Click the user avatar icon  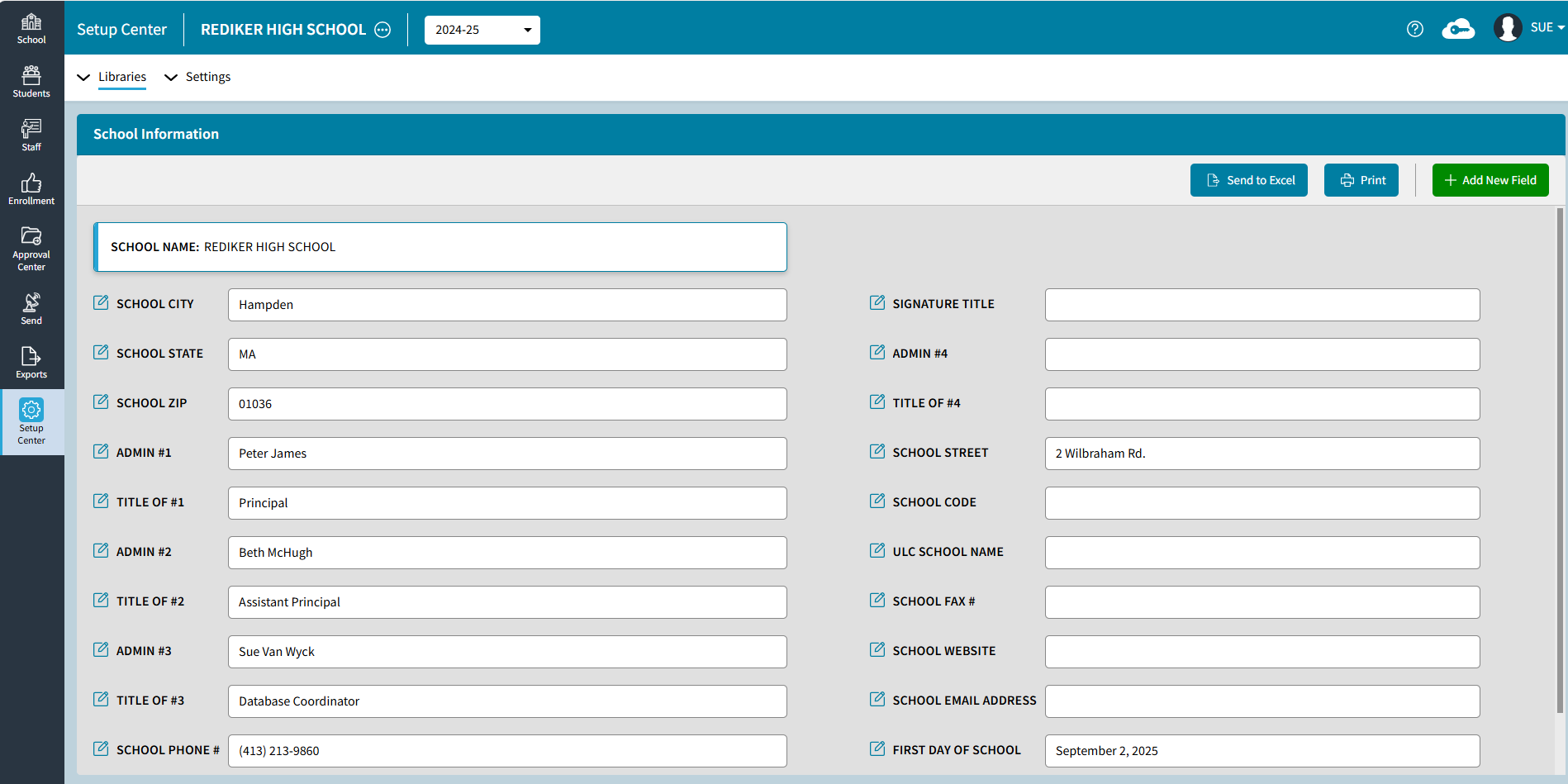(x=1508, y=27)
